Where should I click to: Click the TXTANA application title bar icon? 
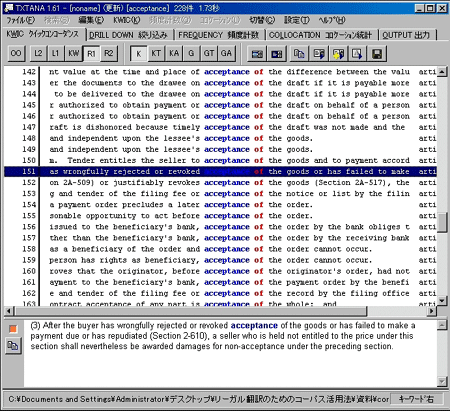click(x=8, y=8)
